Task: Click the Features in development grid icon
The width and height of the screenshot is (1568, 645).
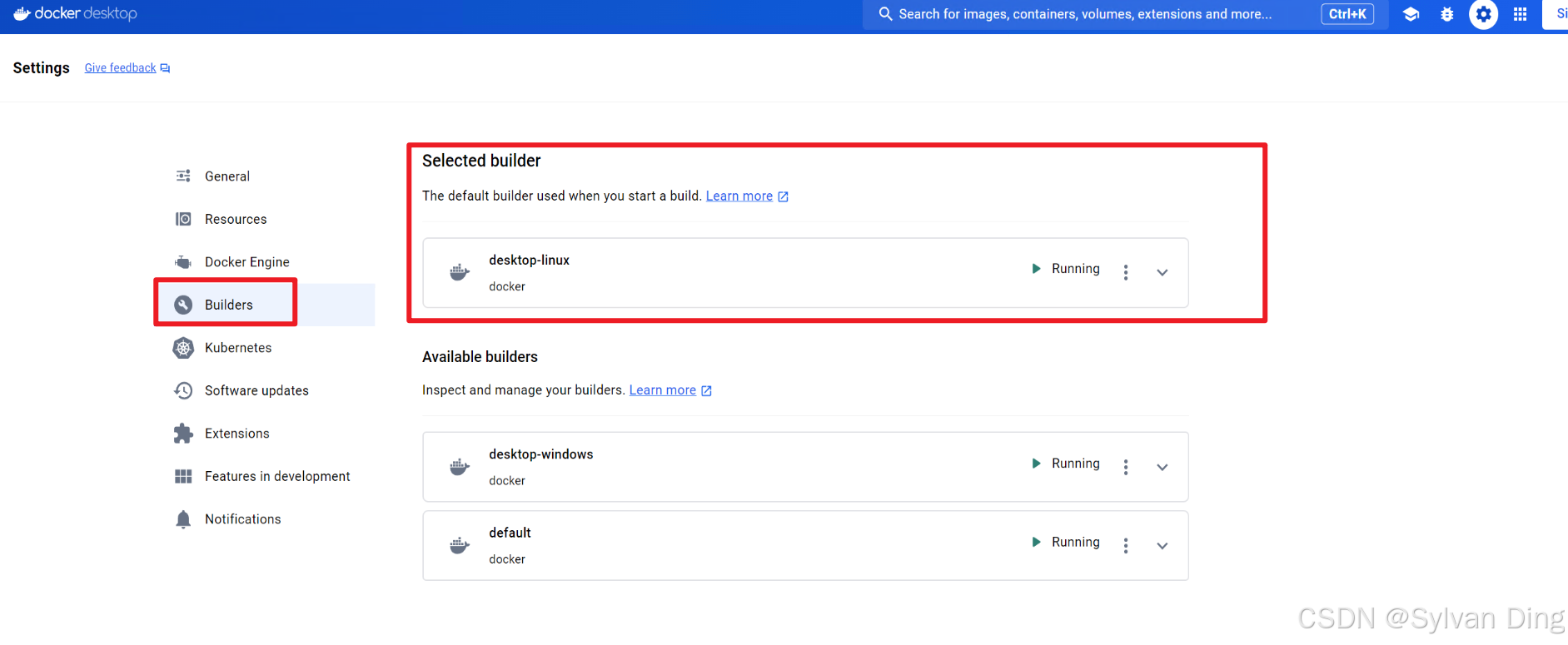Action: [x=183, y=476]
